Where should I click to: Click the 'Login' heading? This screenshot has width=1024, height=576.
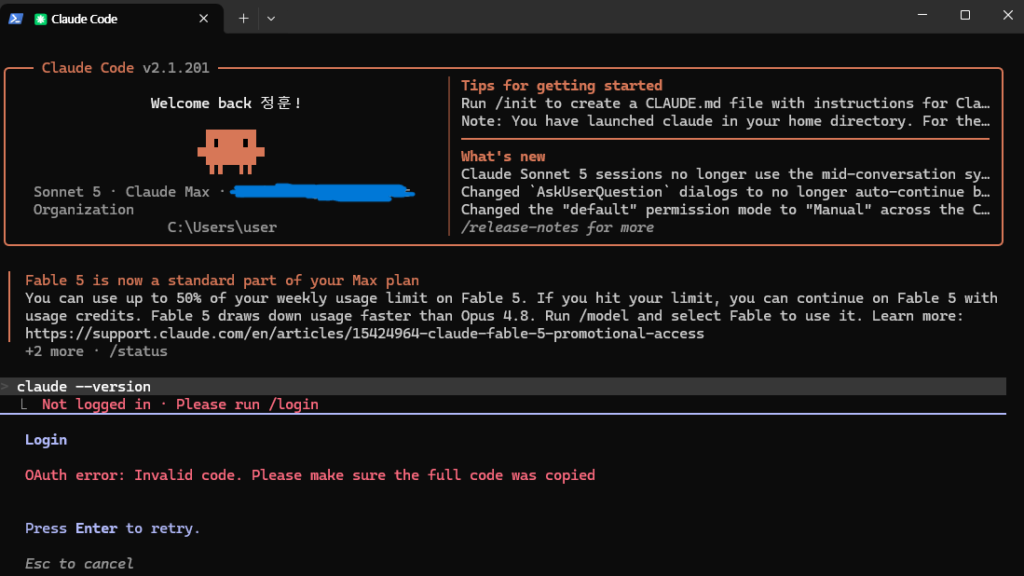pos(46,440)
